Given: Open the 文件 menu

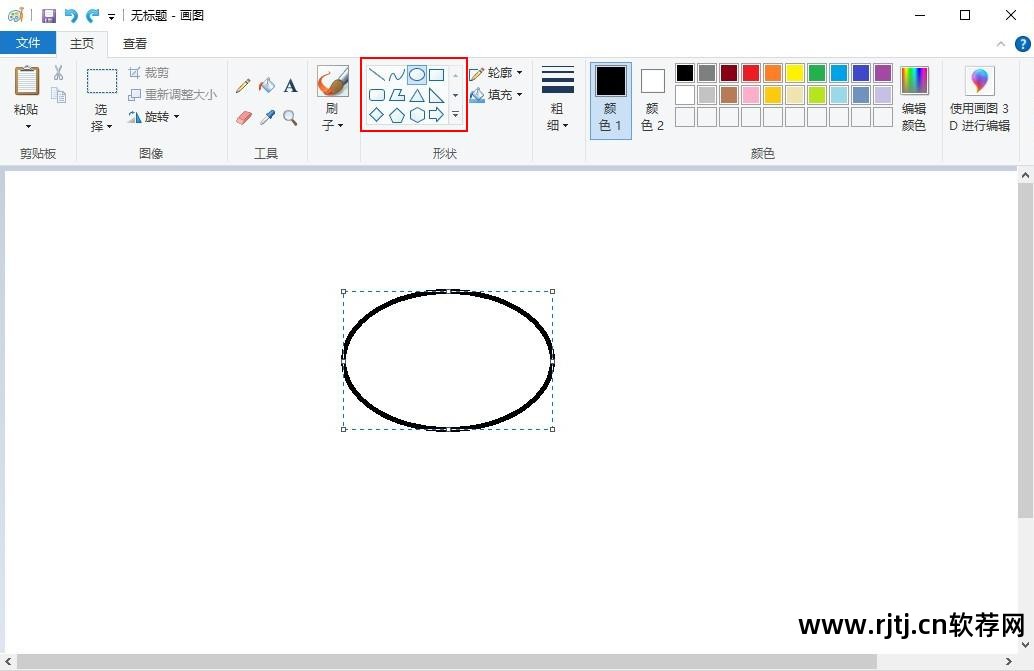Looking at the screenshot, I should [x=28, y=43].
